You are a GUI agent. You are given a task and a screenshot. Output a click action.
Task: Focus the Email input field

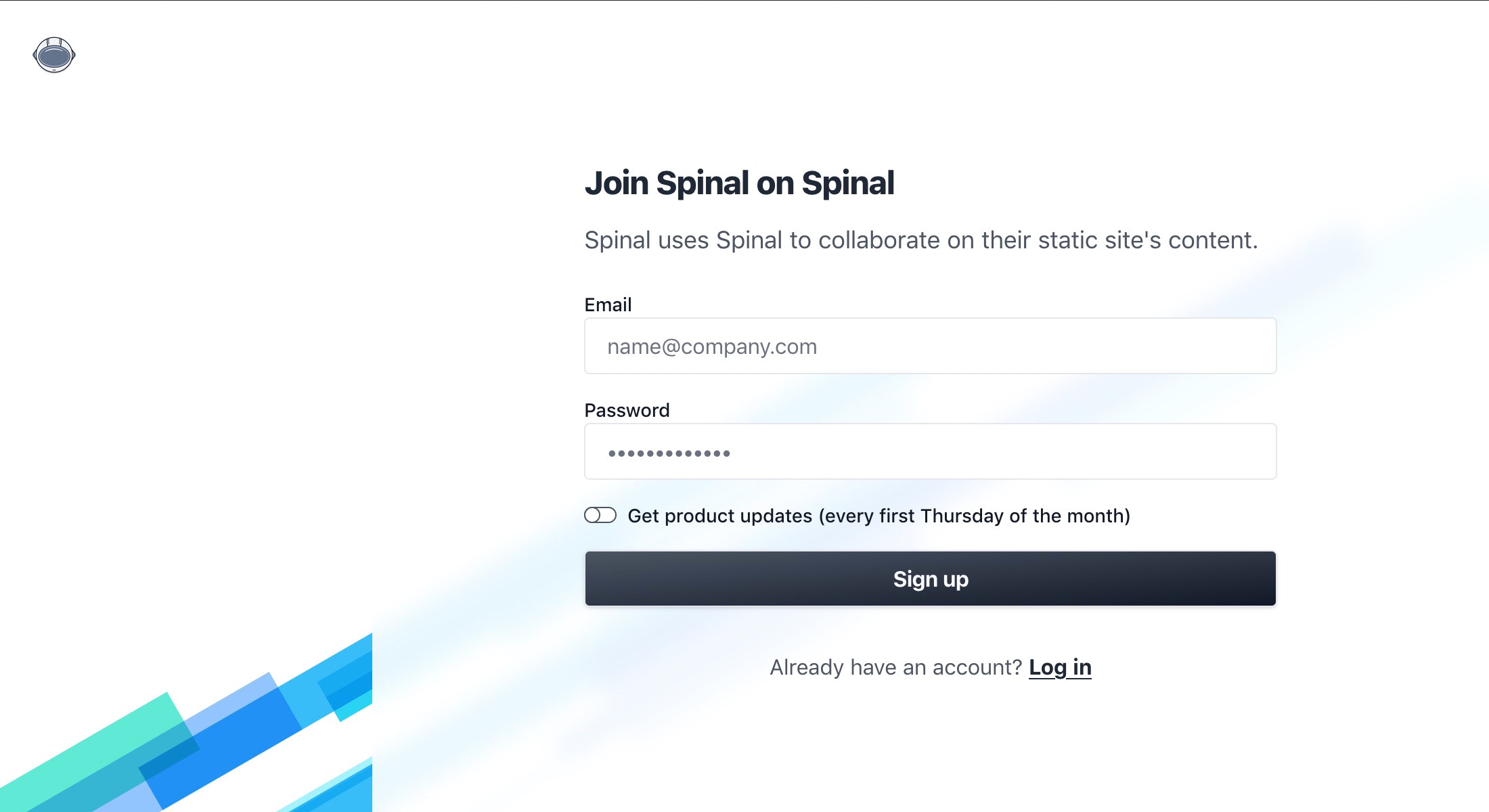pyautogui.click(x=930, y=346)
